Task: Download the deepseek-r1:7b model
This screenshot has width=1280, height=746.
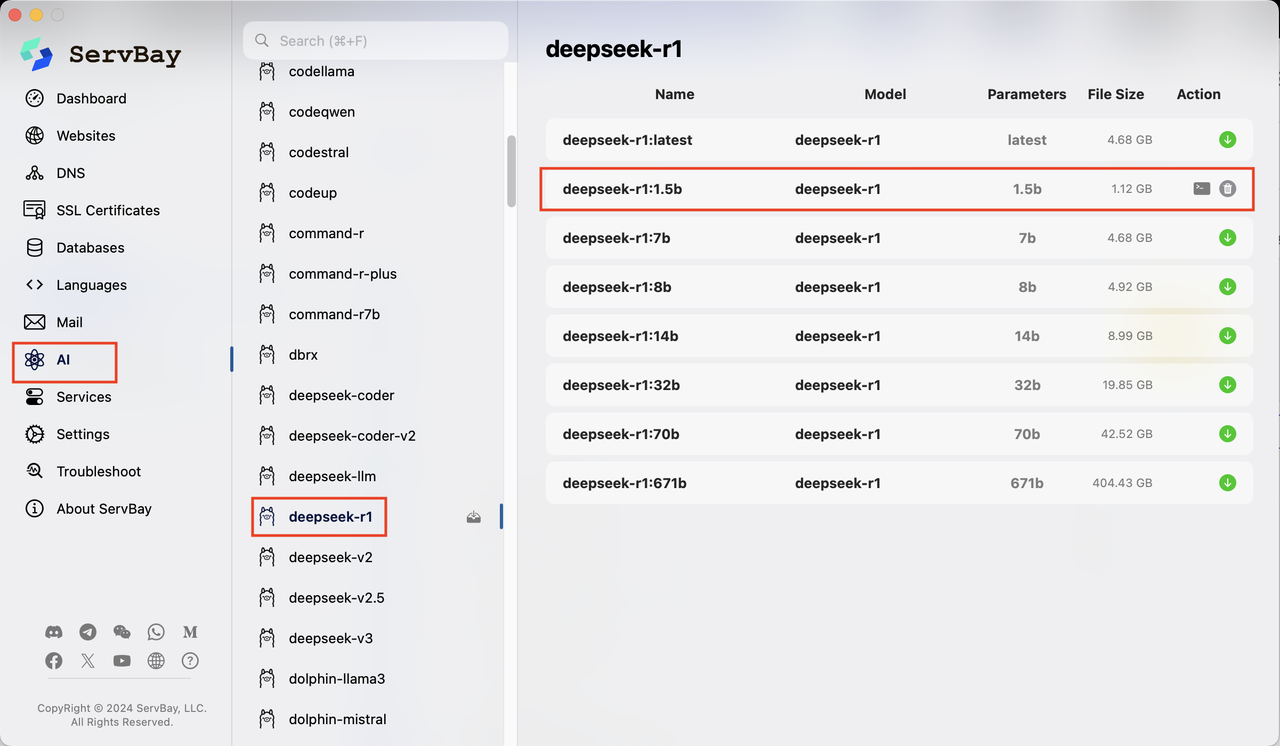Action: click(1228, 238)
